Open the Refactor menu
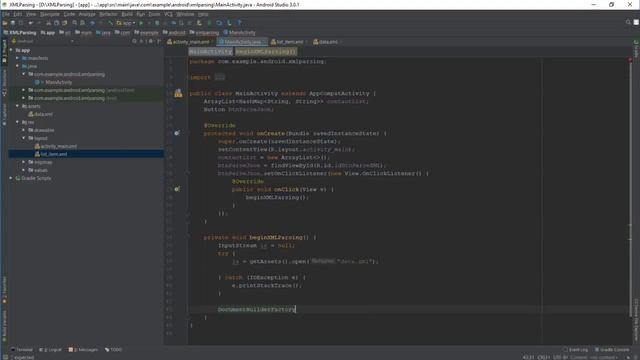 click(108, 14)
